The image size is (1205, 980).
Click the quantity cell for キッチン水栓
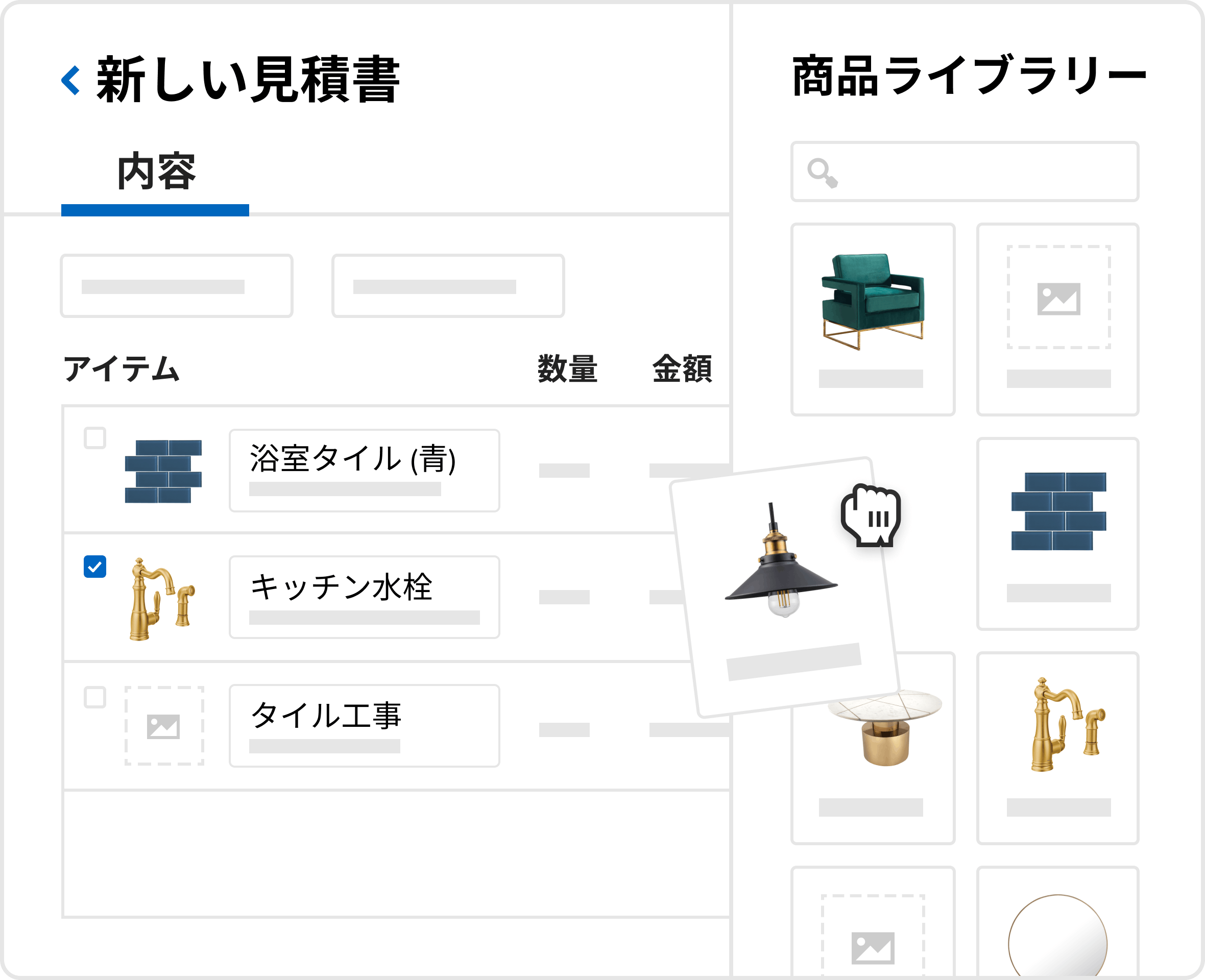(x=564, y=597)
